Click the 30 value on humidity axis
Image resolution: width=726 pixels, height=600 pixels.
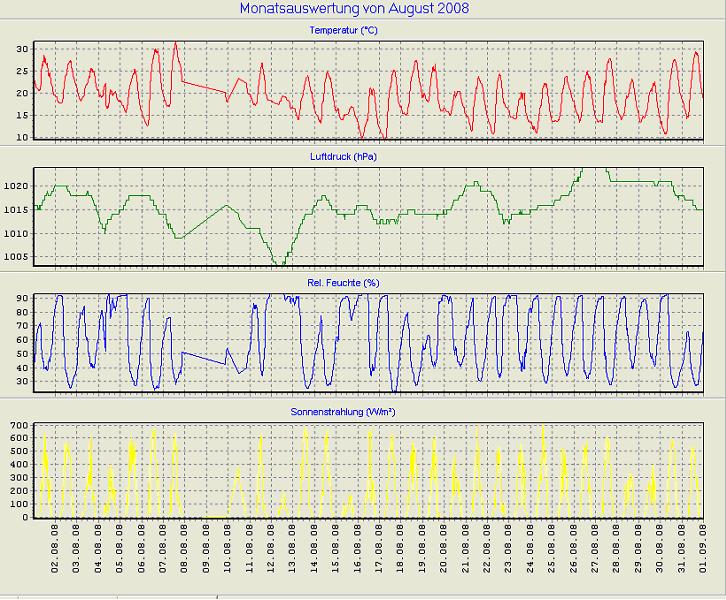point(21,381)
